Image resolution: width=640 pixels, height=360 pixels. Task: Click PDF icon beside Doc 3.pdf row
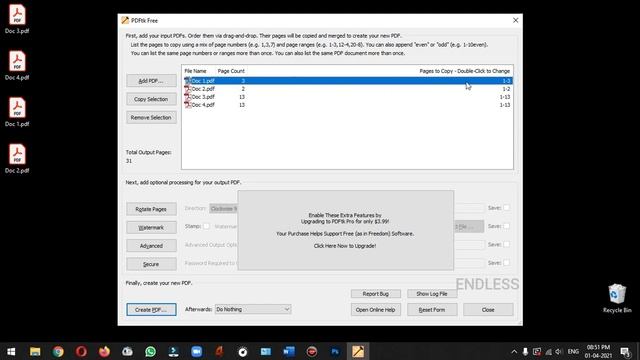(x=187, y=97)
